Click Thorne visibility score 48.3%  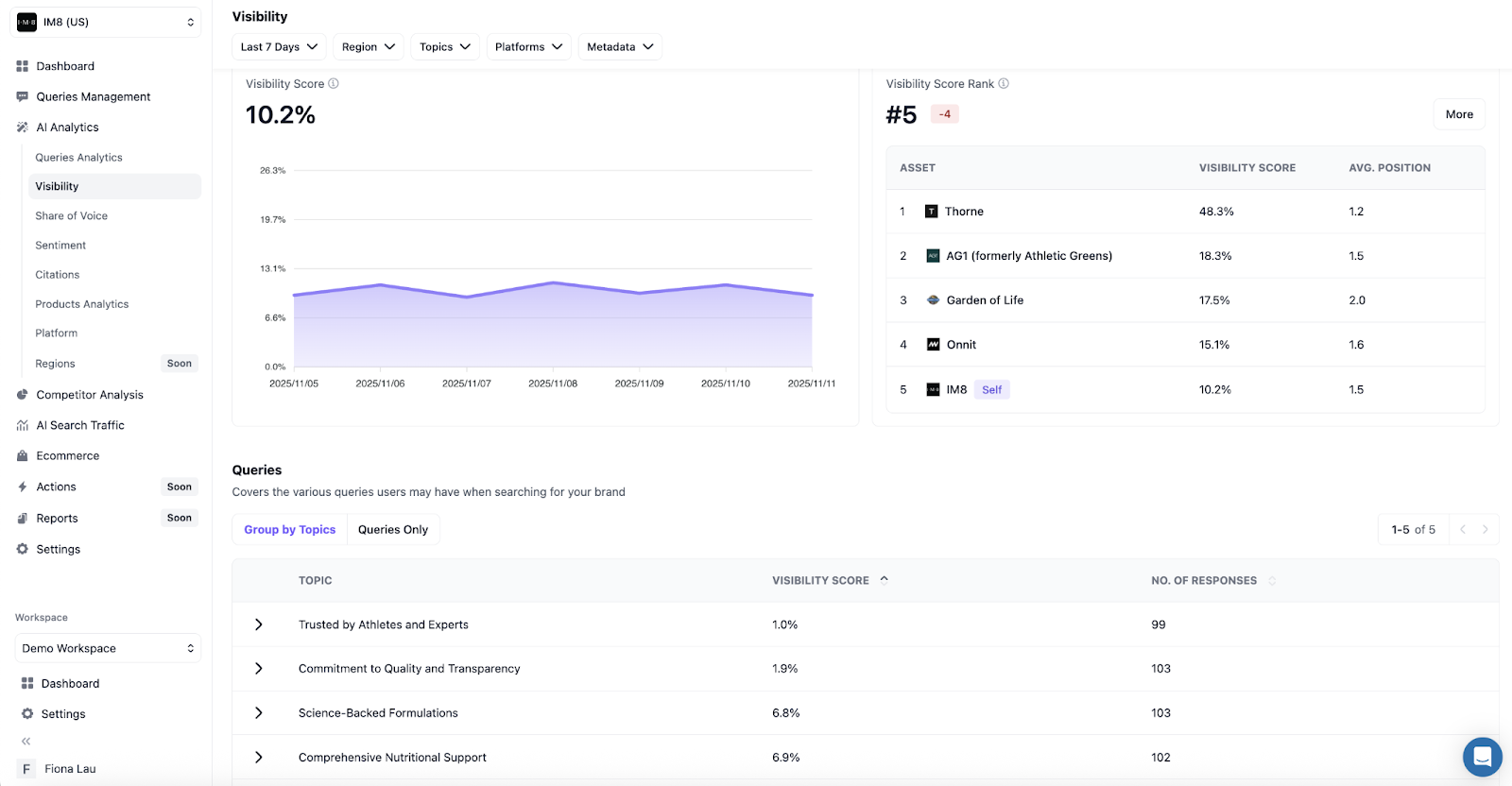(x=1216, y=212)
